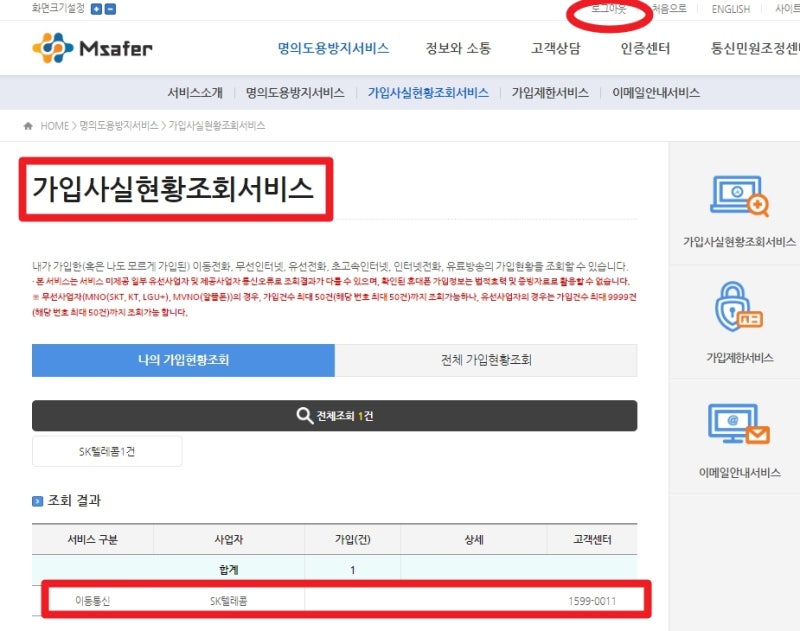Click SK텔레콤1건 filter button
This screenshot has height=631, width=800.
[x=107, y=451]
